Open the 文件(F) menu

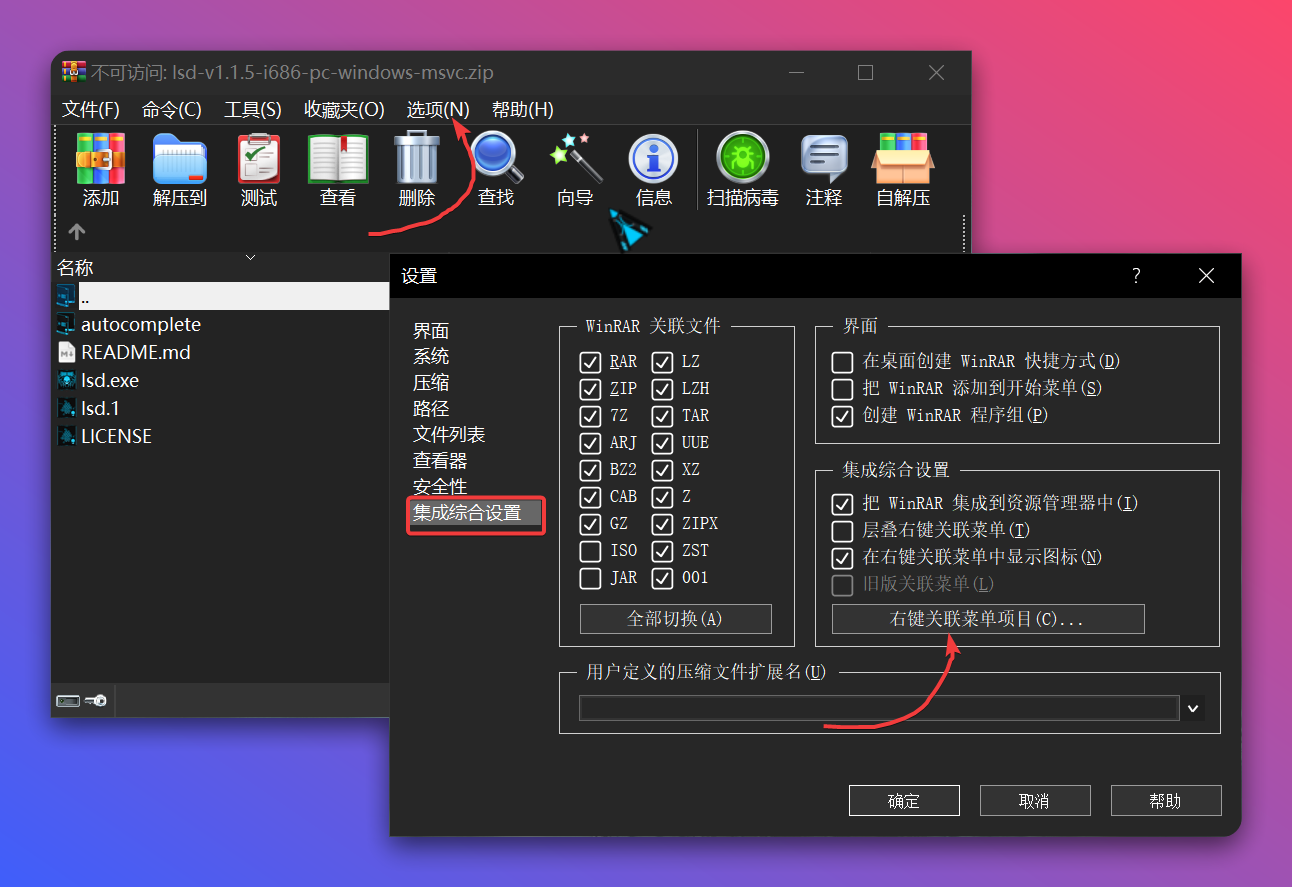[x=91, y=109]
